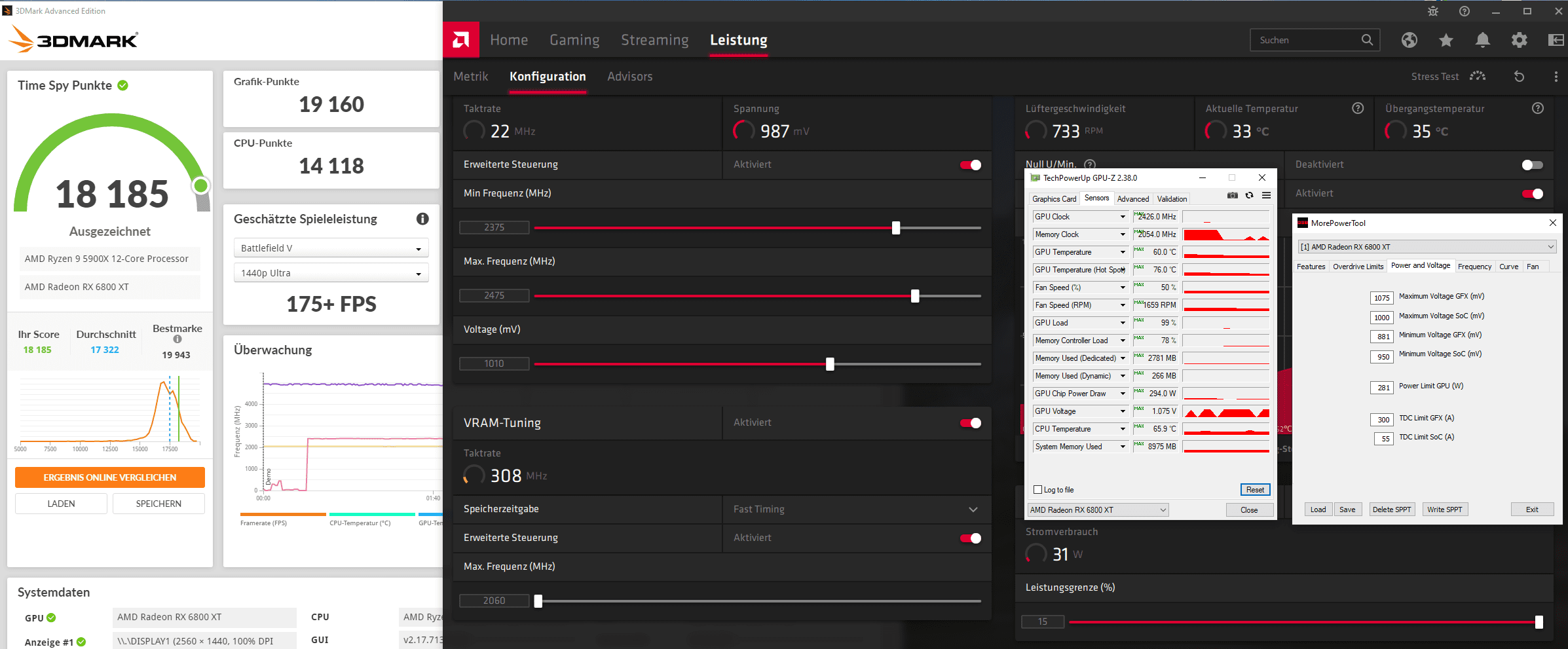
Task: Click the AMD Radeon Software logo icon
Action: [x=461, y=40]
